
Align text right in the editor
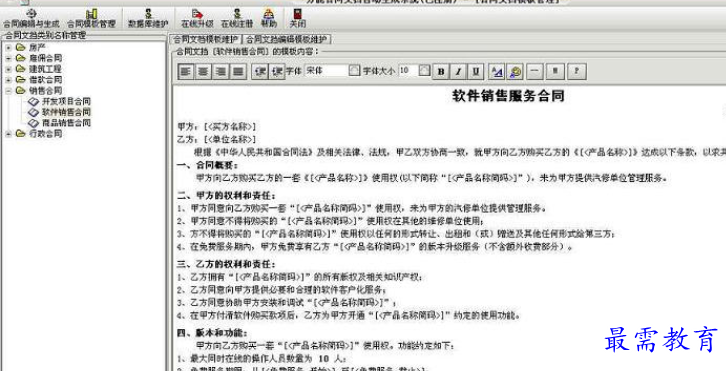220,71
